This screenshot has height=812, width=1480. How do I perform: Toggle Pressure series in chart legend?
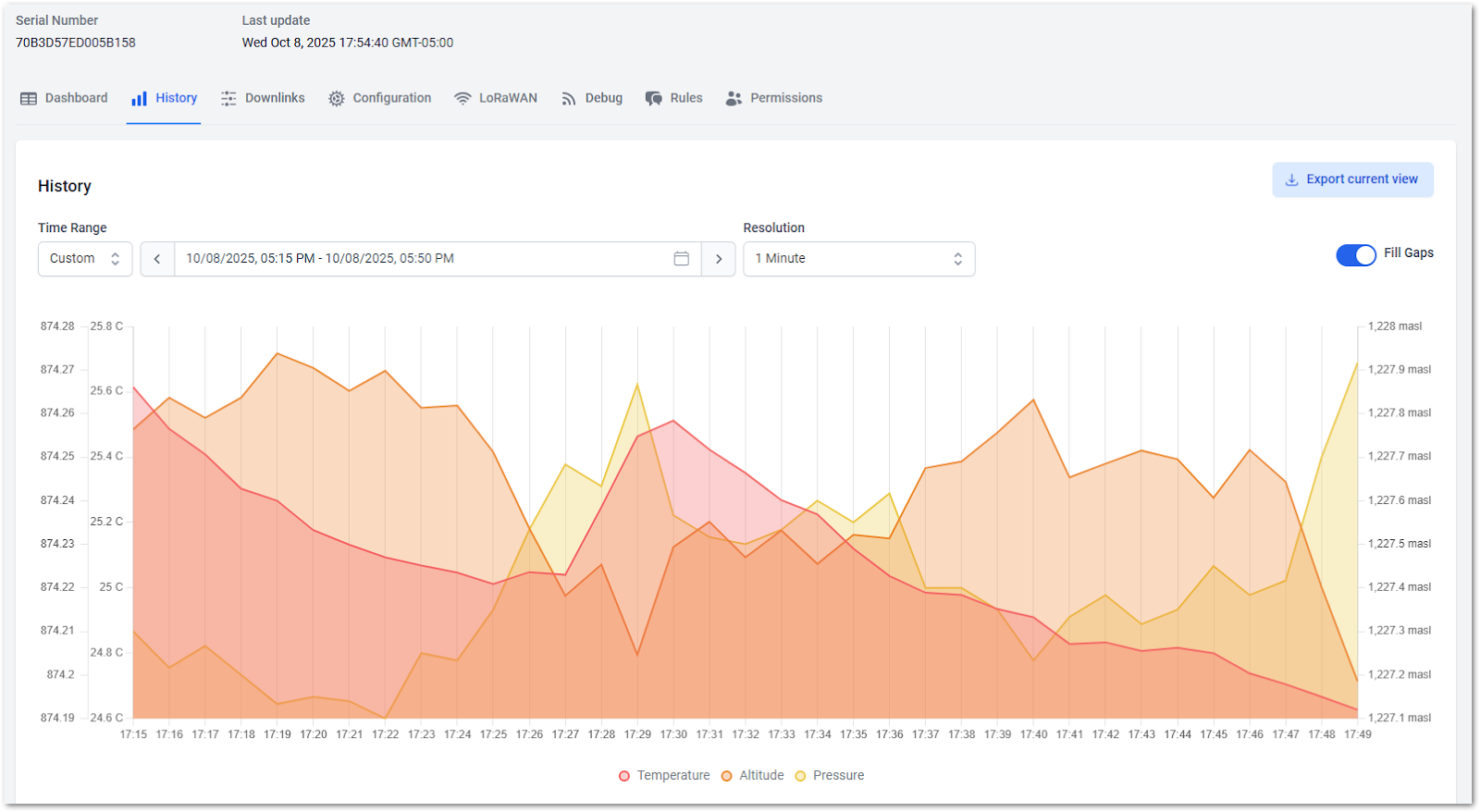coord(830,776)
